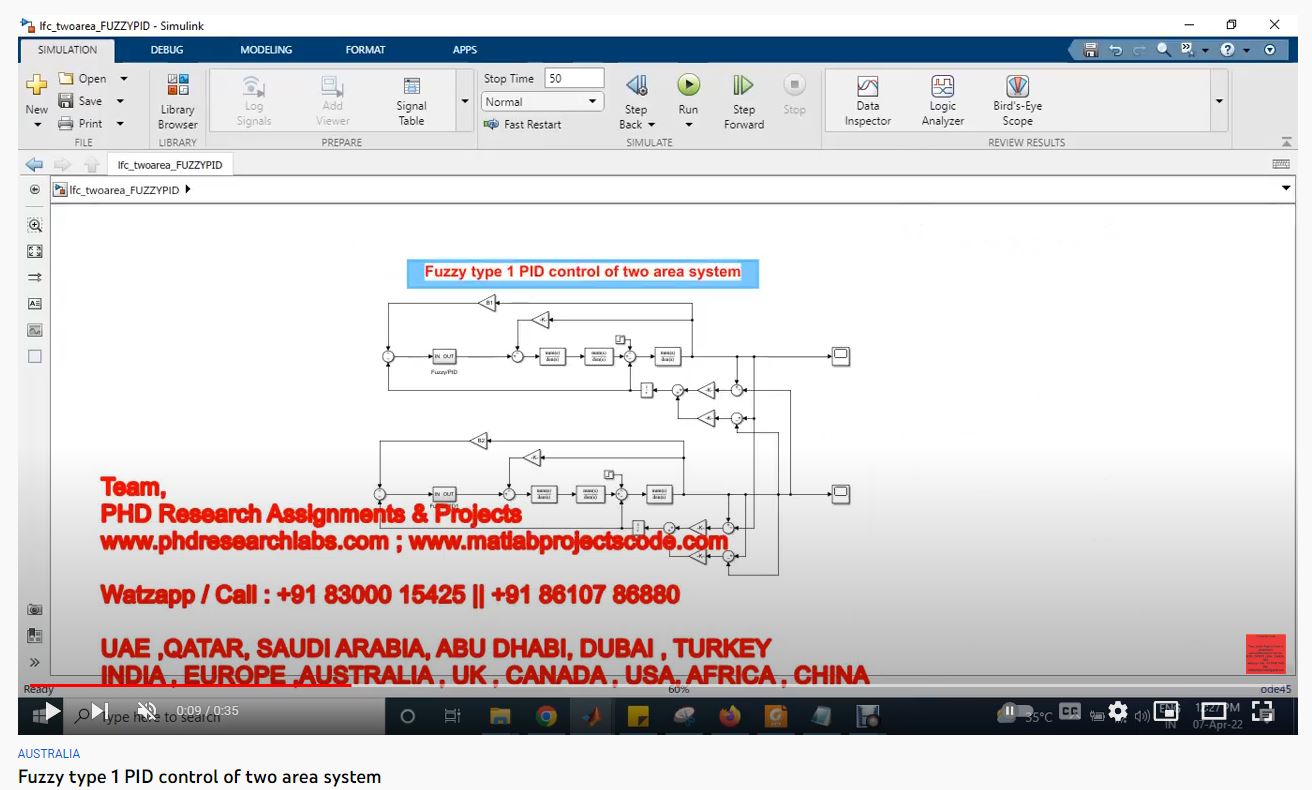Click the Save disk icon in FILE section
The width and height of the screenshot is (1312, 790).
66,101
